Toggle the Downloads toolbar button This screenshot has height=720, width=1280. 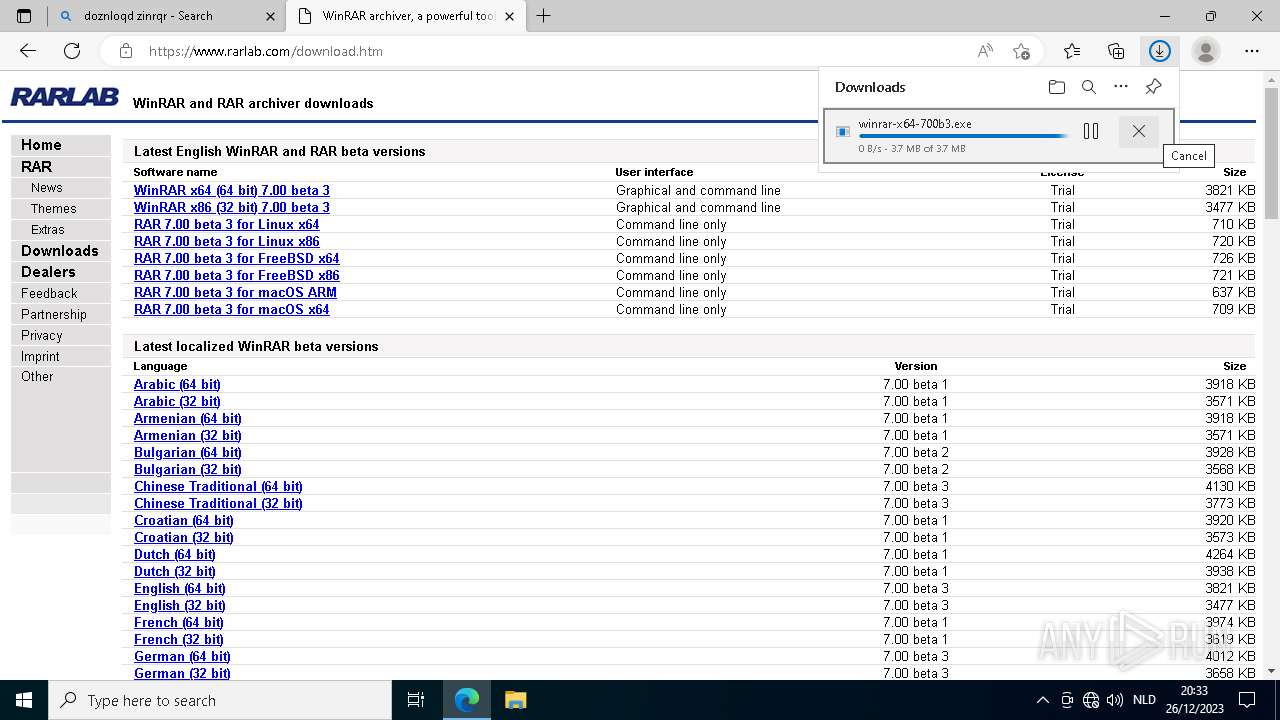point(1160,51)
